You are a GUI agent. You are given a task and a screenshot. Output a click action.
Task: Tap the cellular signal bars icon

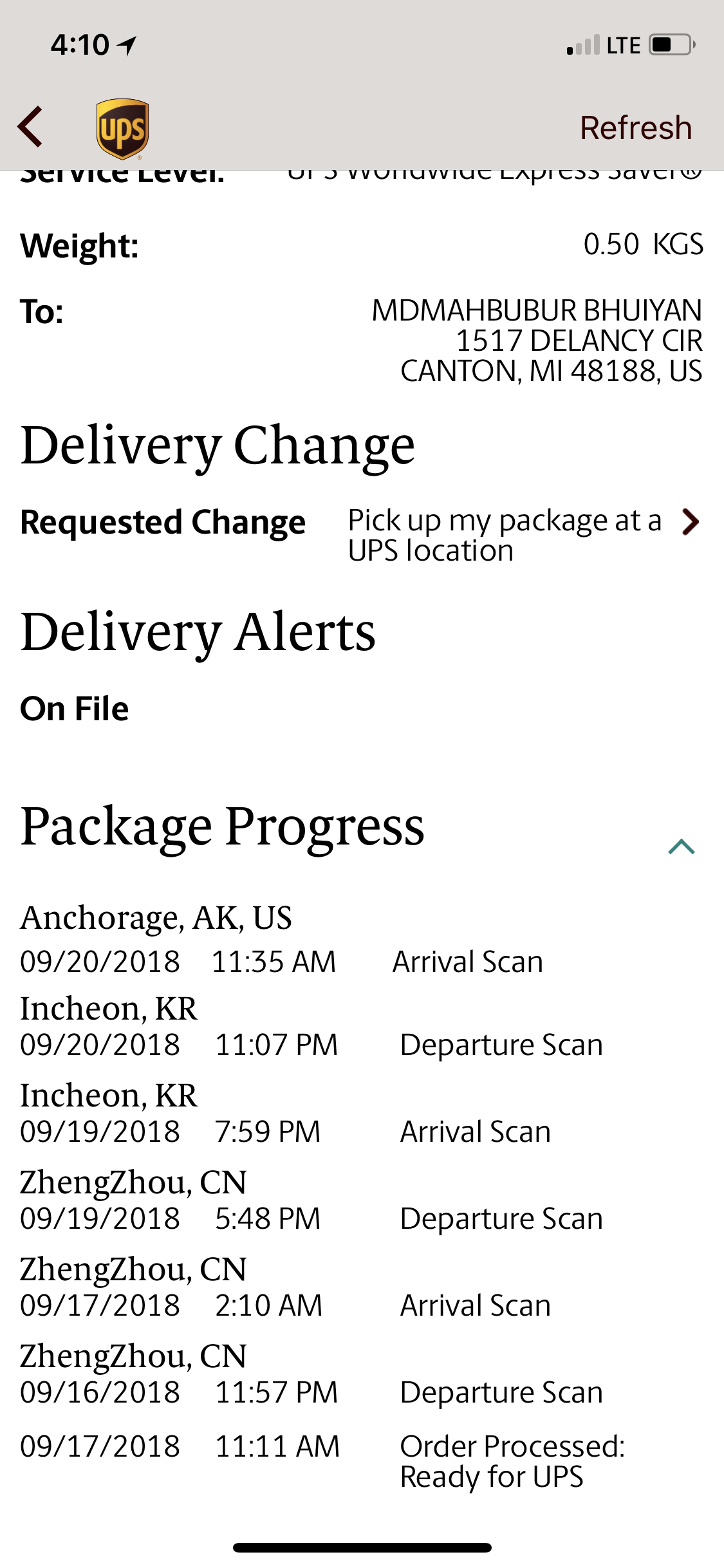pyautogui.click(x=583, y=46)
